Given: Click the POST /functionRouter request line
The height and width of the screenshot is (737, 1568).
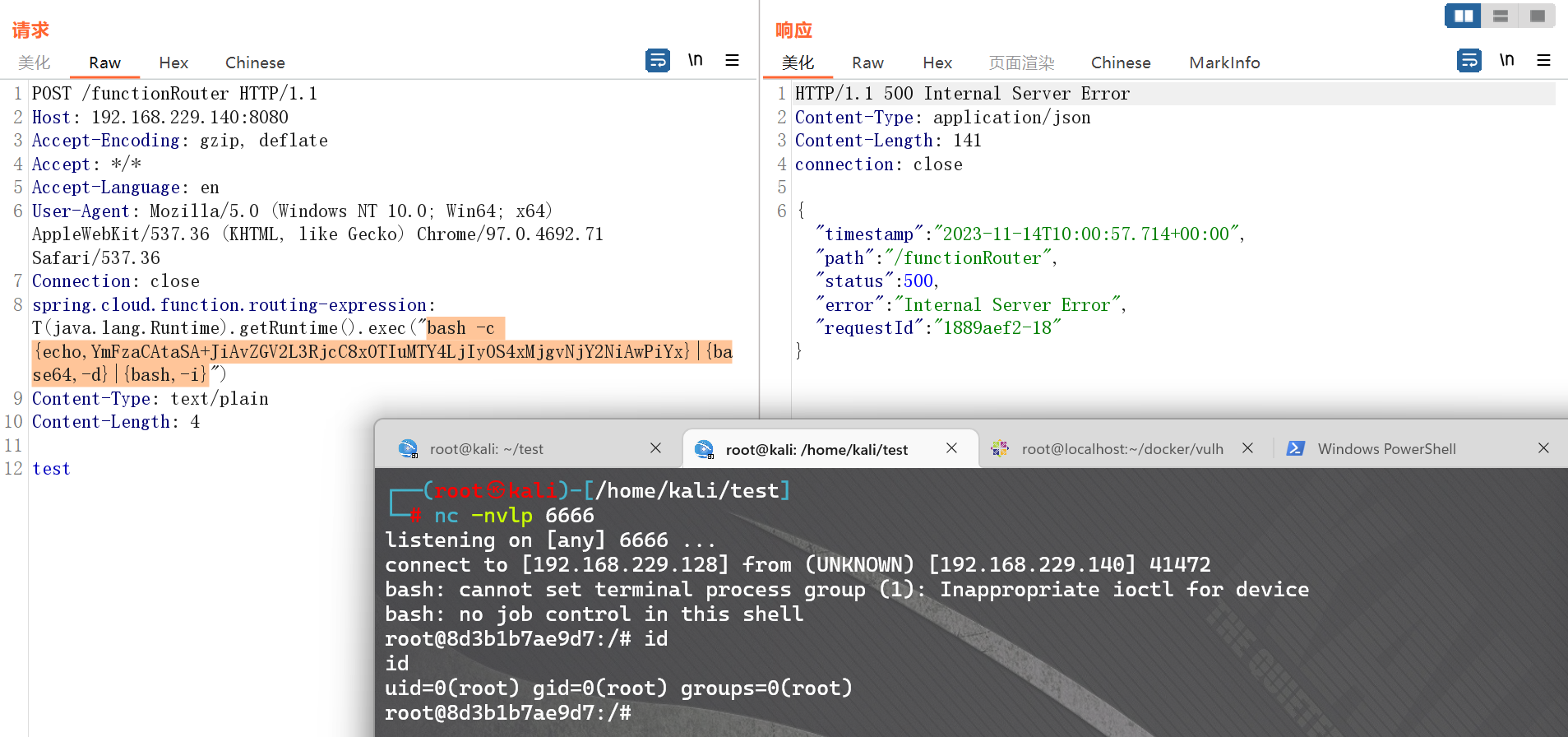Looking at the screenshot, I should [x=174, y=94].
